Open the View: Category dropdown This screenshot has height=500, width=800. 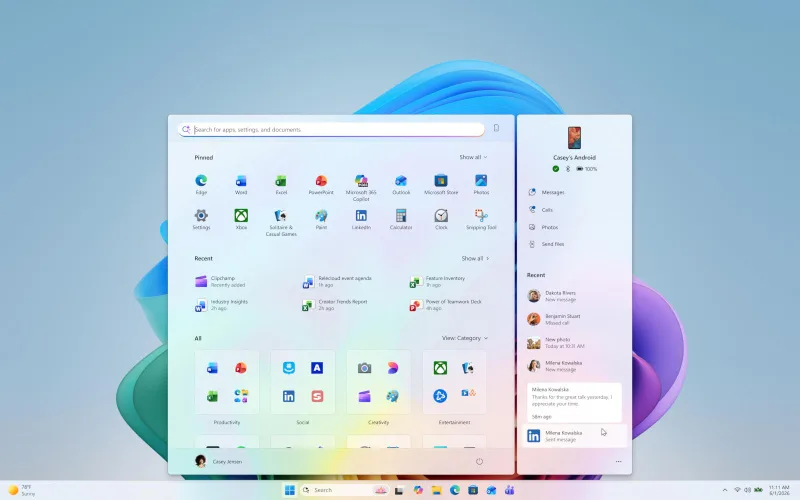pos(465,338)
